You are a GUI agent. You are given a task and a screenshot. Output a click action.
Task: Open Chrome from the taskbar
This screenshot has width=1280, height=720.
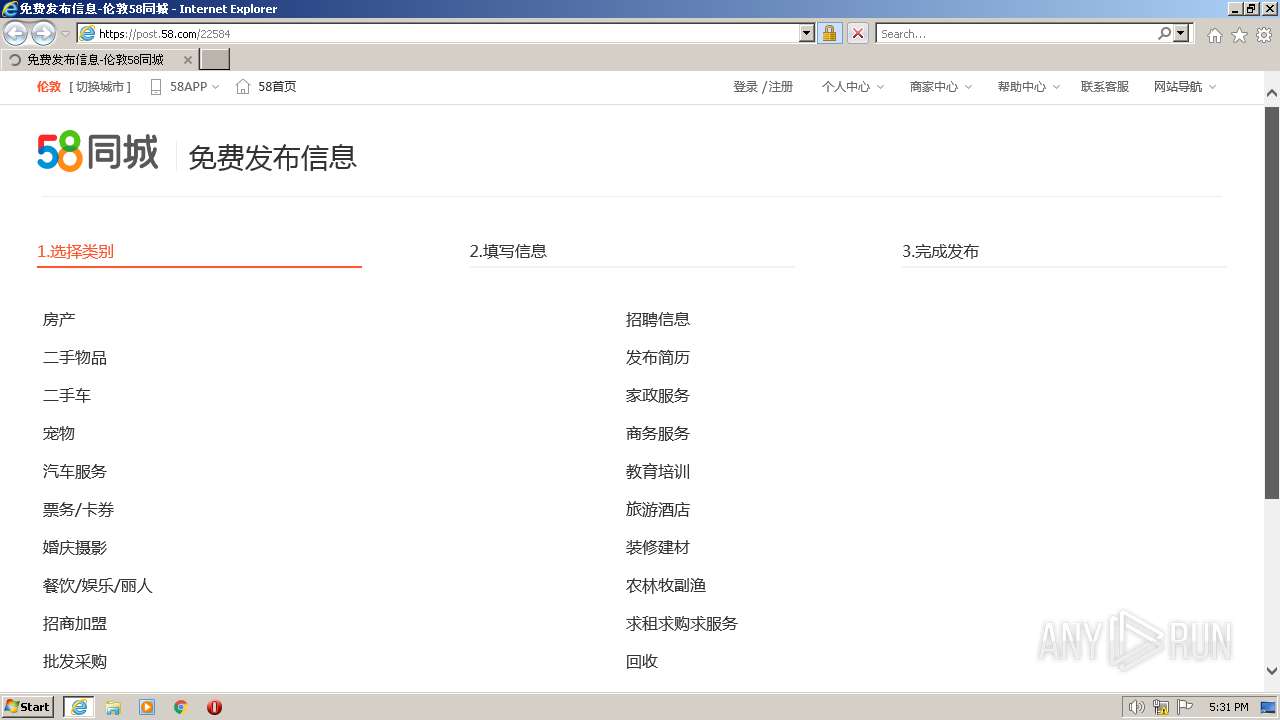181,707
